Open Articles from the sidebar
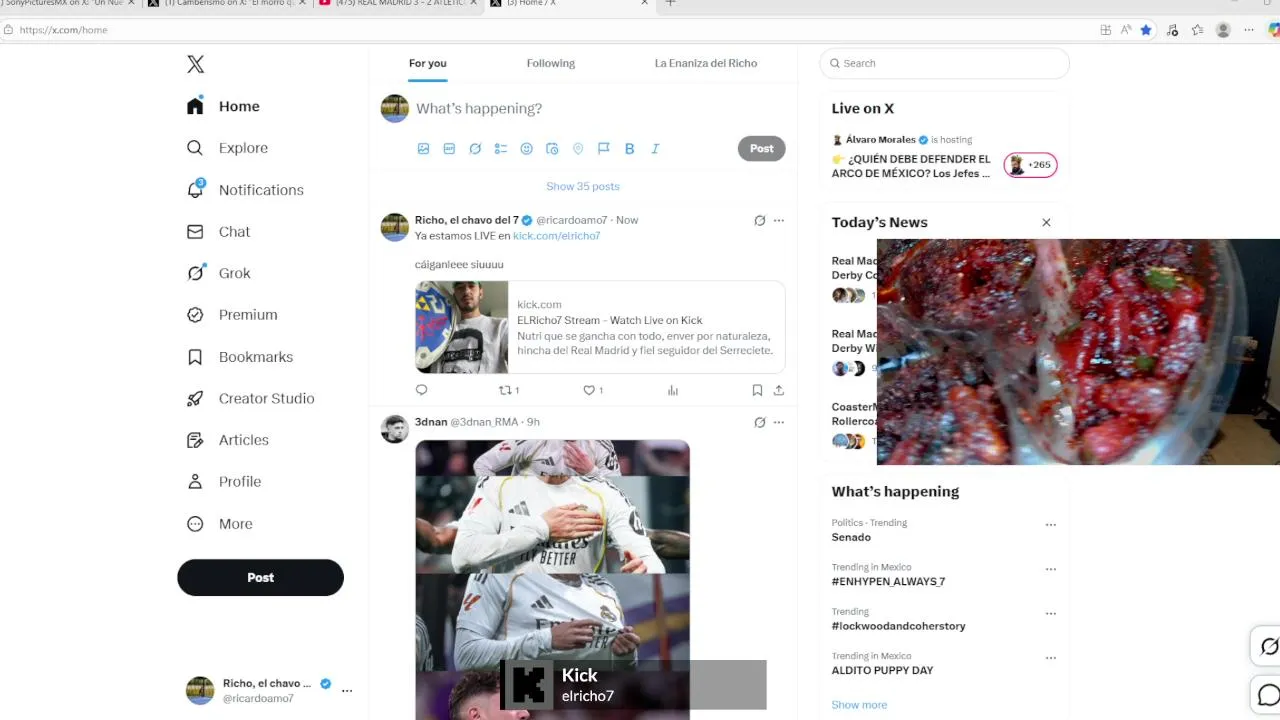The image size is (1280, 720). [227, 440]
